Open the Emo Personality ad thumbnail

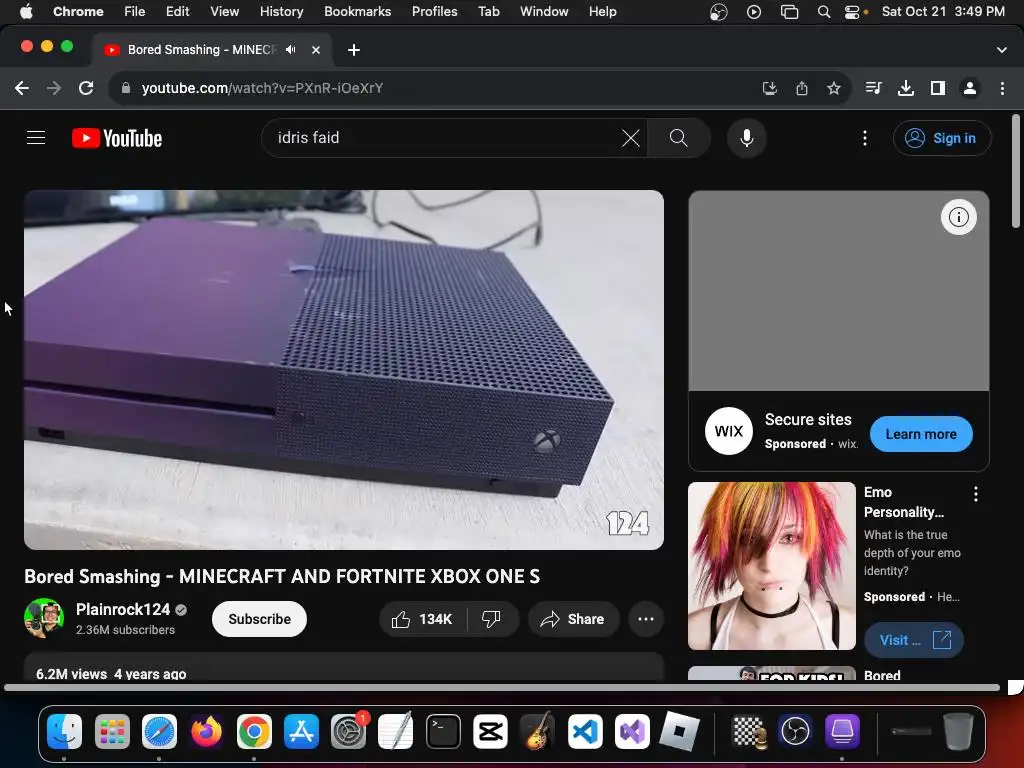pyautogui.click(x=772, y=566)
